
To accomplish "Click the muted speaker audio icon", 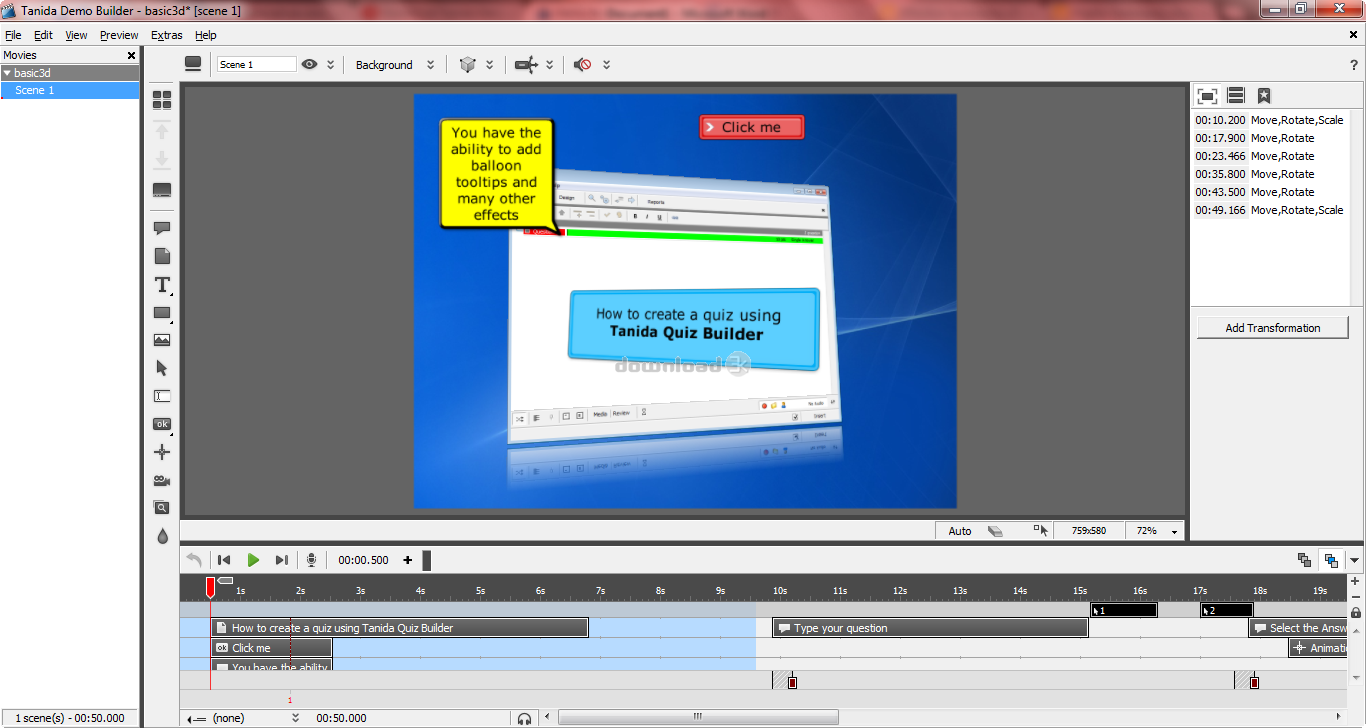I will (x=582, y=64).
